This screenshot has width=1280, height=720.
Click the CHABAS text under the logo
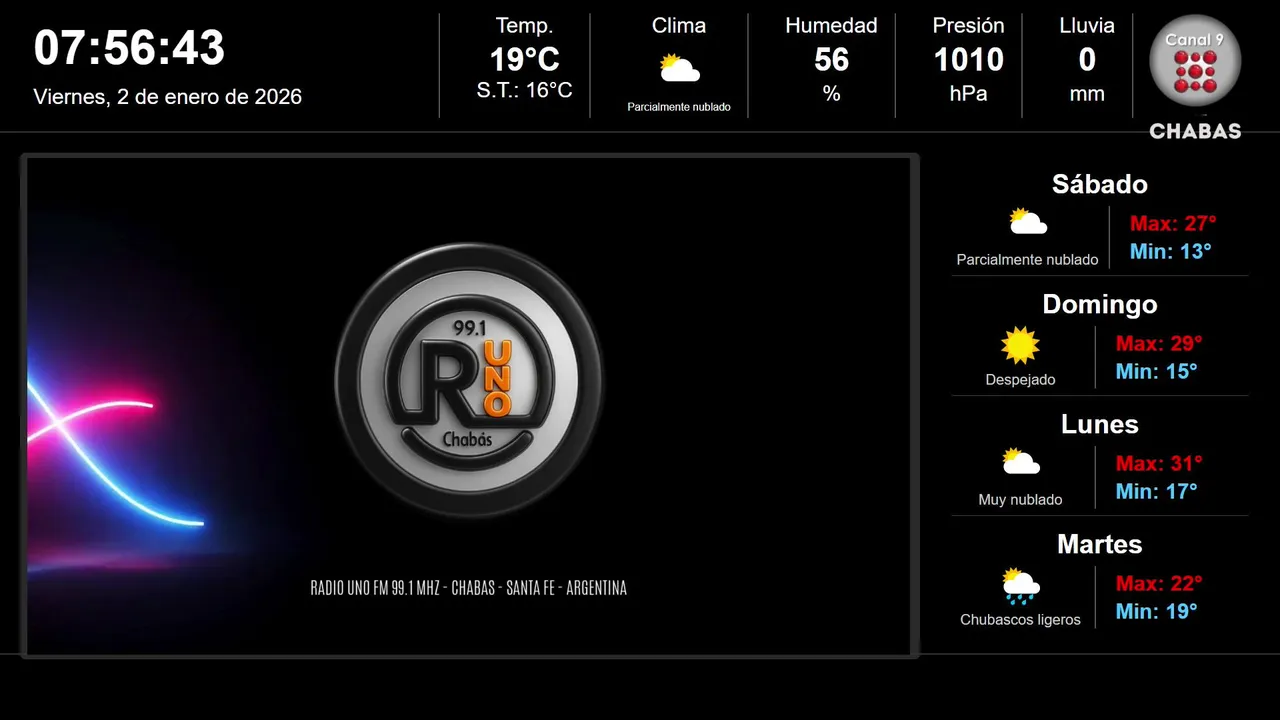coord(1195,131)
